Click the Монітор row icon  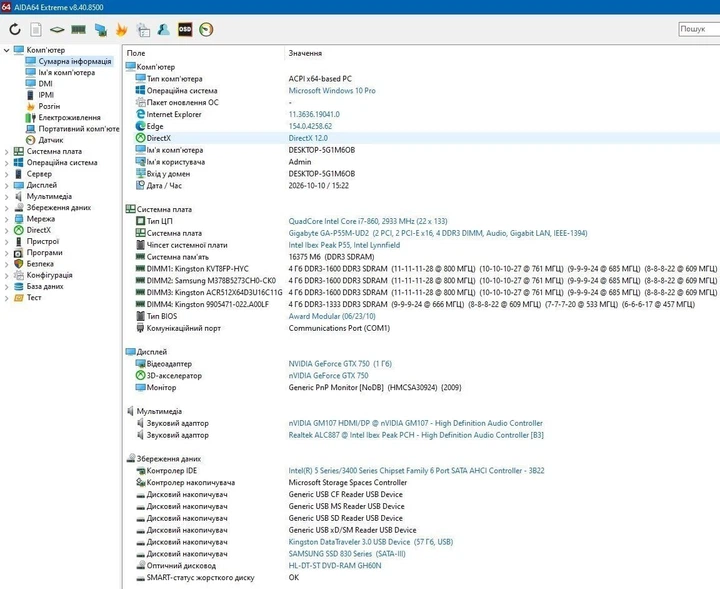(141, 387)
